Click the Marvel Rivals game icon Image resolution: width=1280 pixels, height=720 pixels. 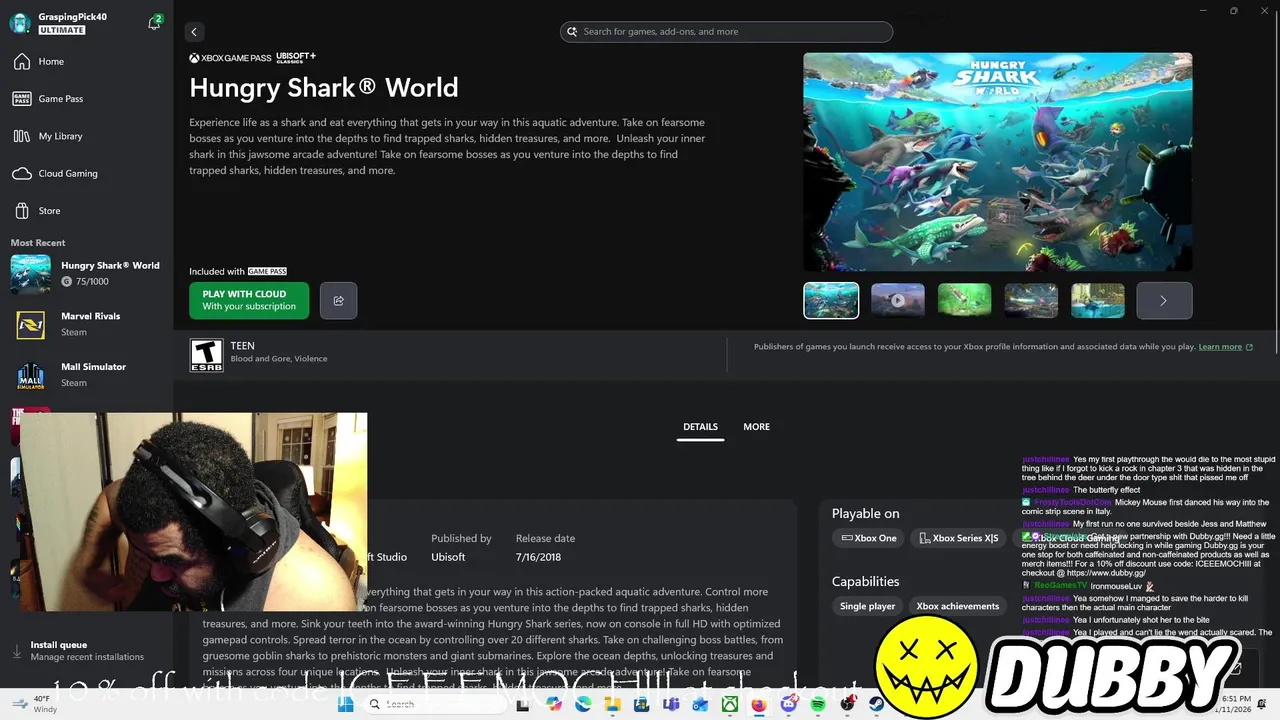click(30, 325)
